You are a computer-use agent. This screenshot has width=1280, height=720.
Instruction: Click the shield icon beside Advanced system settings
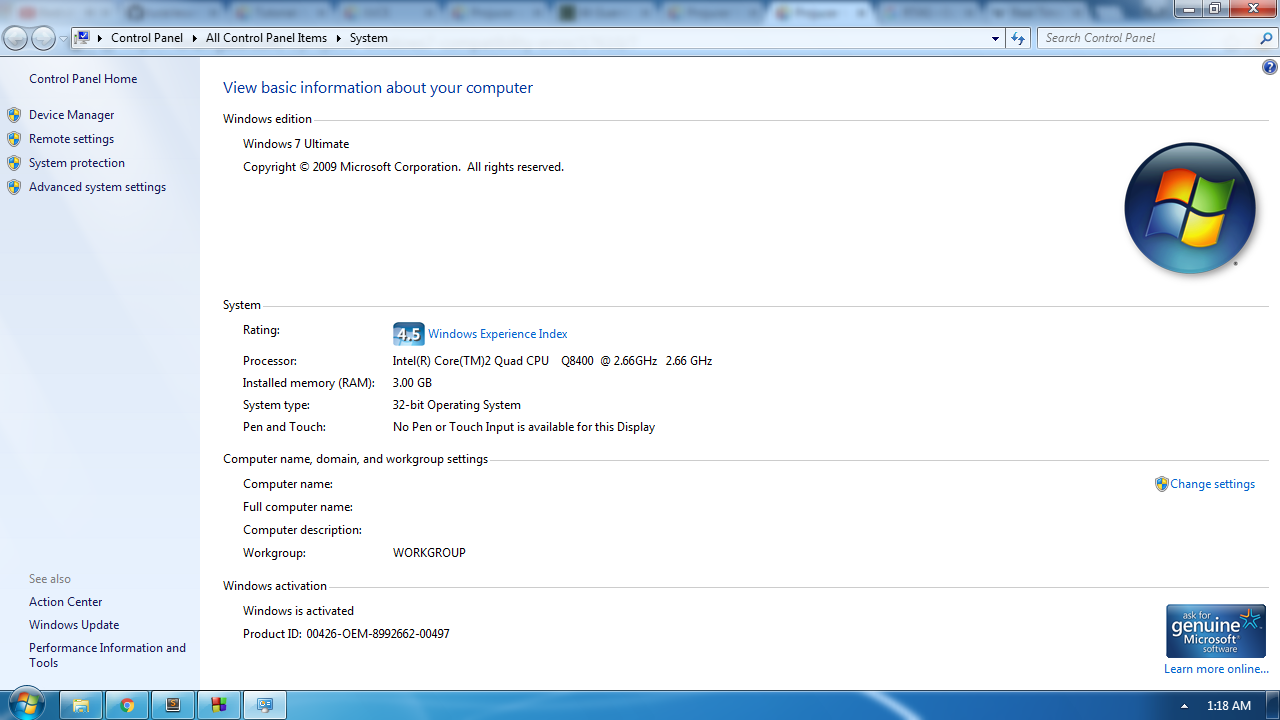[x=14, y=187]
